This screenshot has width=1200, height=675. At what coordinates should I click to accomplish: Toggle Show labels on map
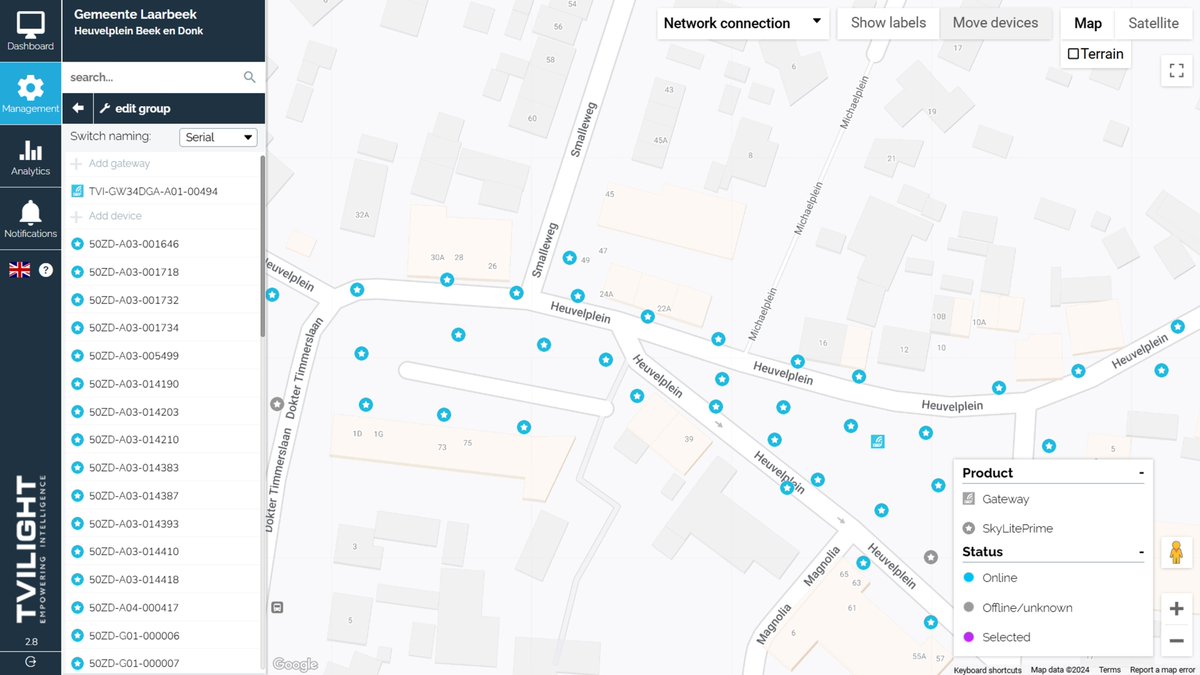click(x=888, y=23)
